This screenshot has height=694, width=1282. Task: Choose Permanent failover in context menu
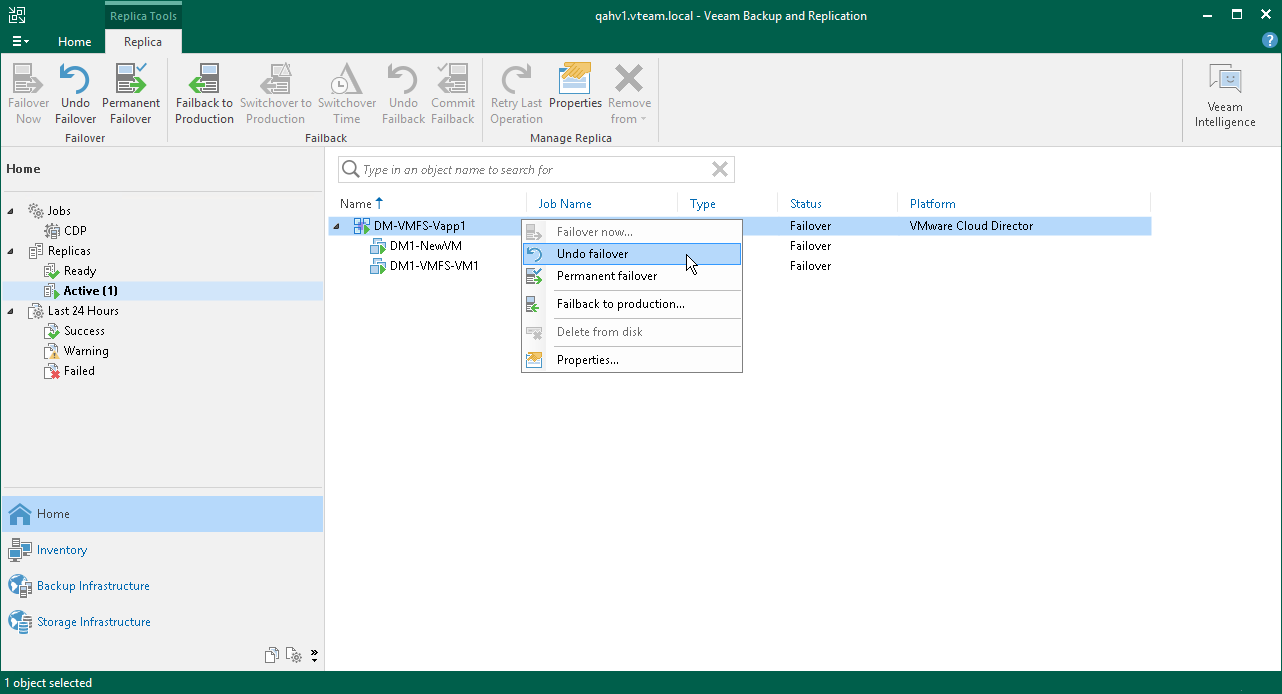[606, 276]
